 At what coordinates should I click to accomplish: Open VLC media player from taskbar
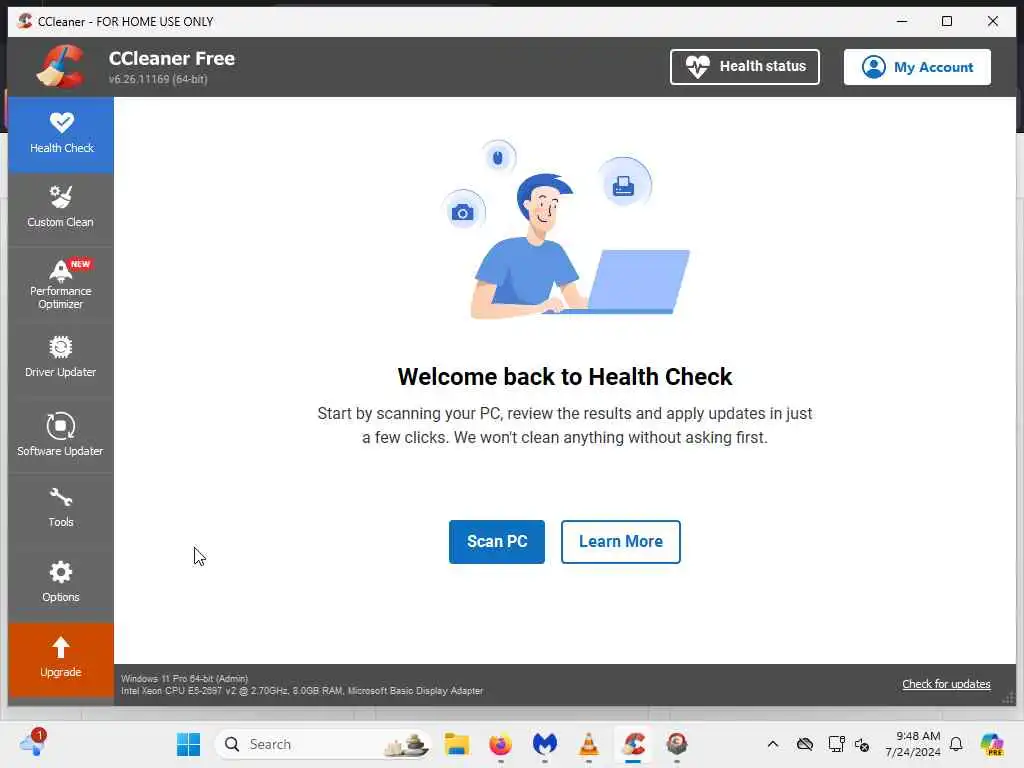pyautogui.click(x=588, y=744)
